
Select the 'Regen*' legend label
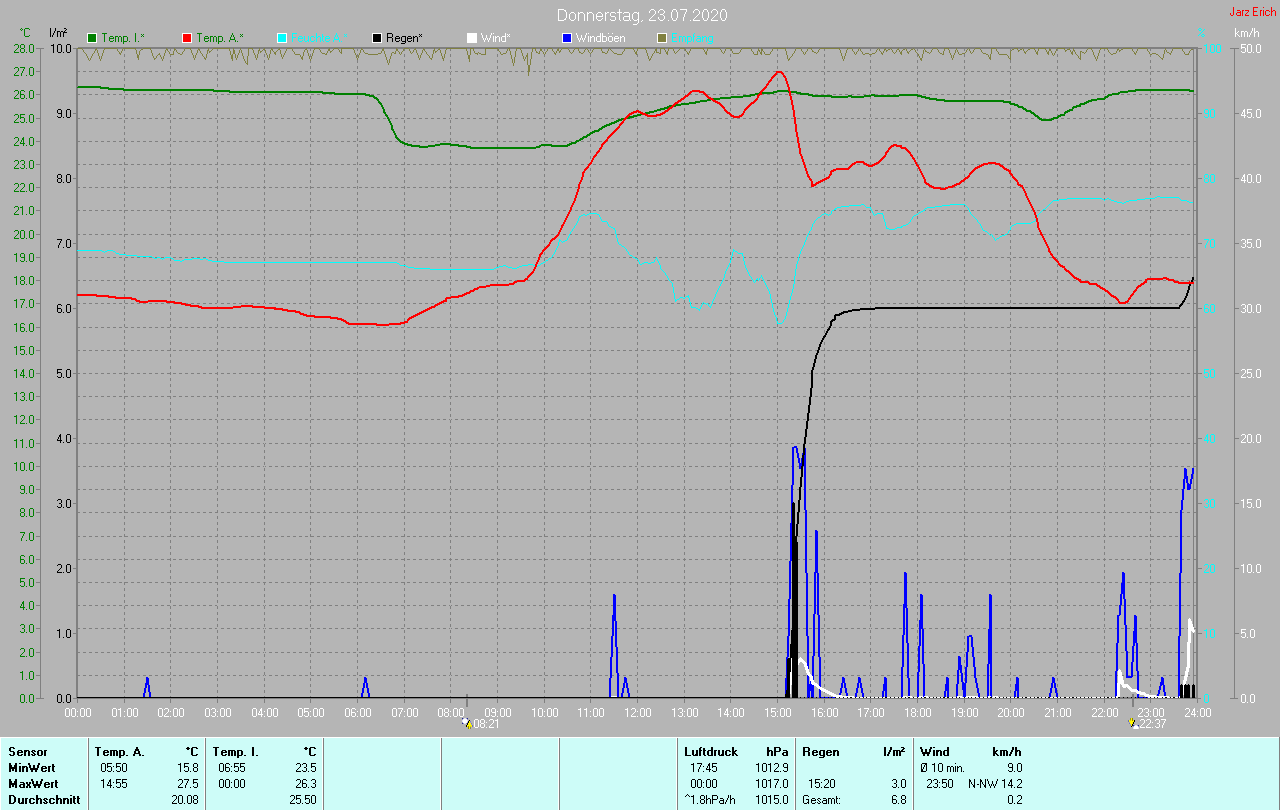click(404, 38)
